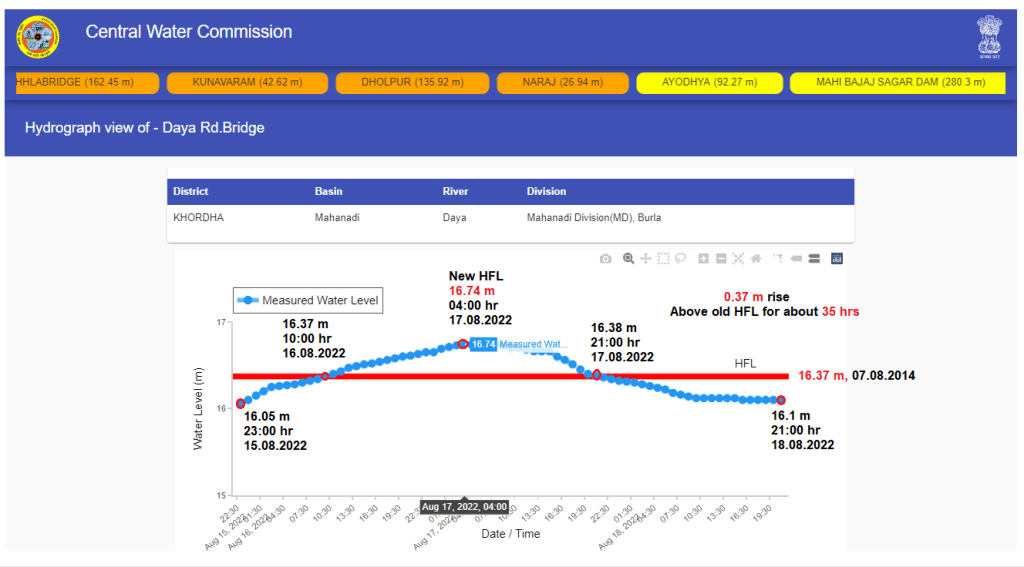The width and height of the screenshot is (1024, 567).
Task: Click the peak 16.74 data point
Action: 462,344
